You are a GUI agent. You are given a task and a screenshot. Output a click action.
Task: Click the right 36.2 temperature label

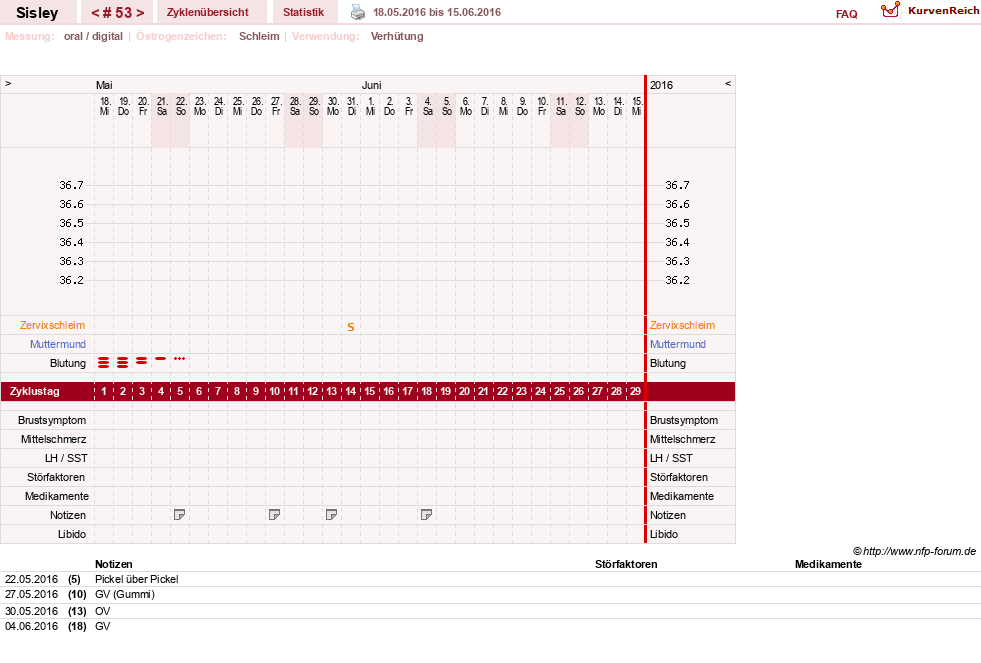click(678, 280)
